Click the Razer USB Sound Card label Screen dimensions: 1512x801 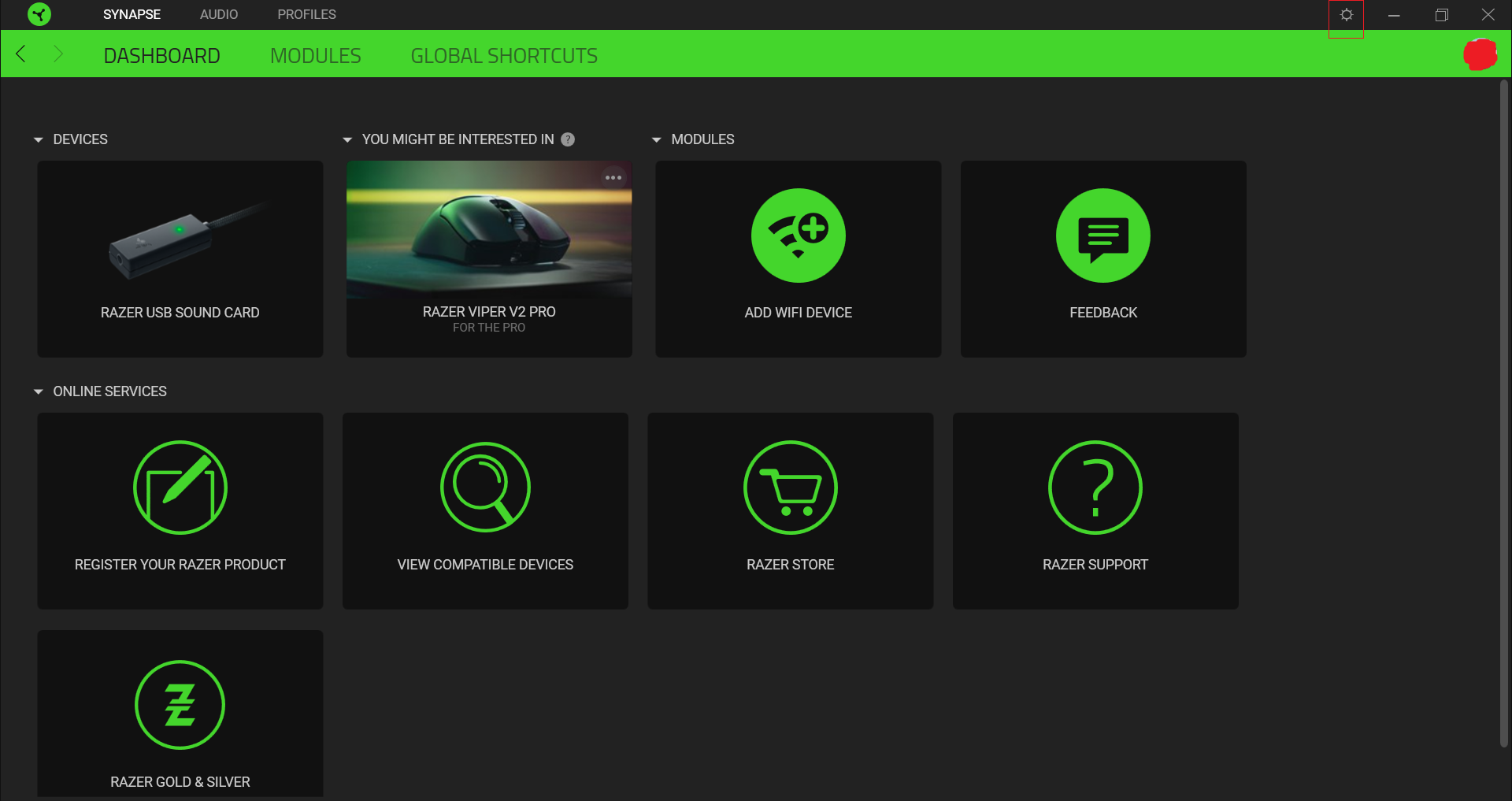pyautogui.click(x=180, y=313)
